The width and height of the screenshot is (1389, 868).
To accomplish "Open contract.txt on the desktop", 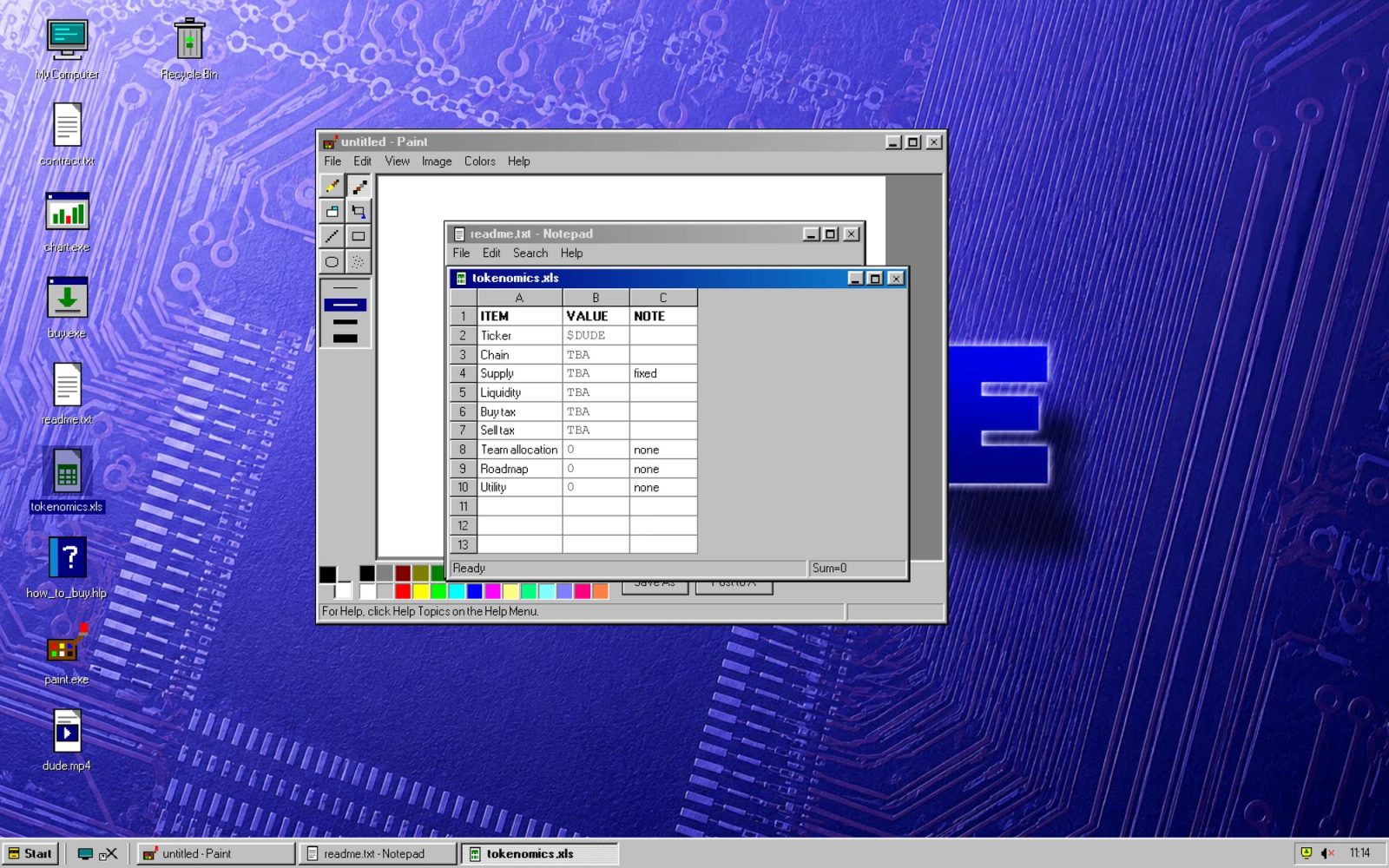I will click(x=67, y=135).
